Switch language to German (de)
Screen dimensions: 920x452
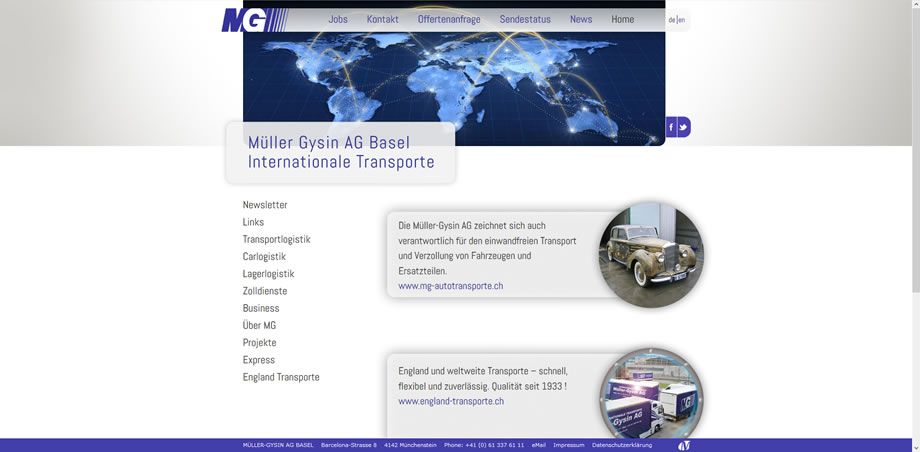coord(672,20)
